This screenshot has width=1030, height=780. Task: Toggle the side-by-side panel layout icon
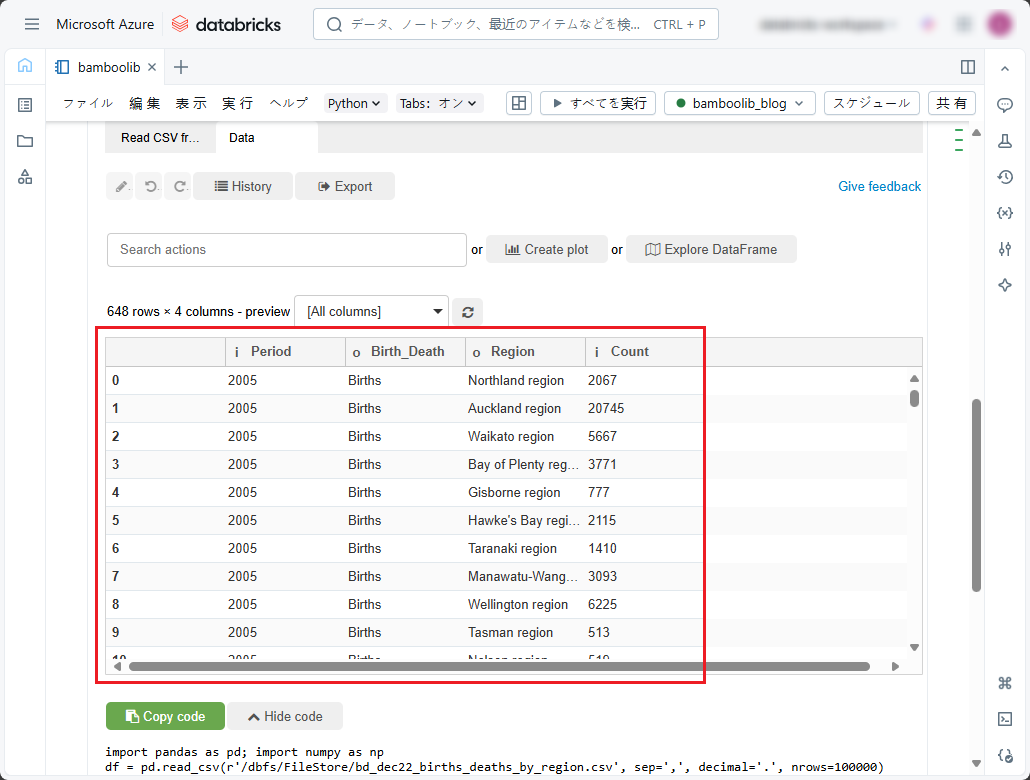(967, 67)
